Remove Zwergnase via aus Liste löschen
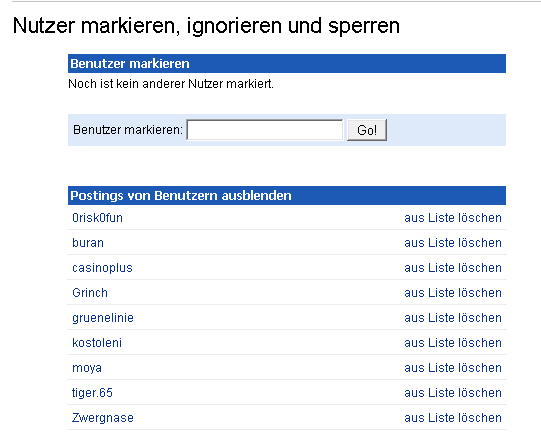Image resolution: width=541 pixels, height=433 pixels. point(453,418)
